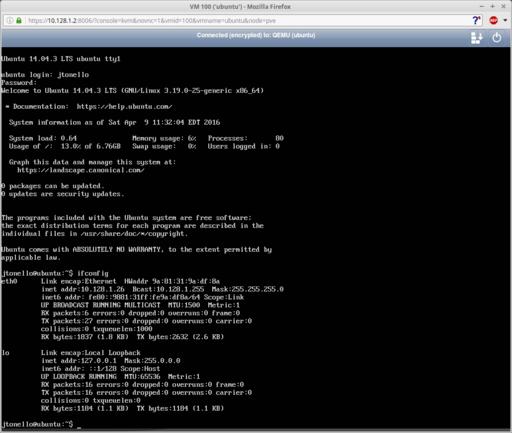The width and height of the screenshot is (512, 433).
Task: Click the green padlock security icon
Action: 19,21
